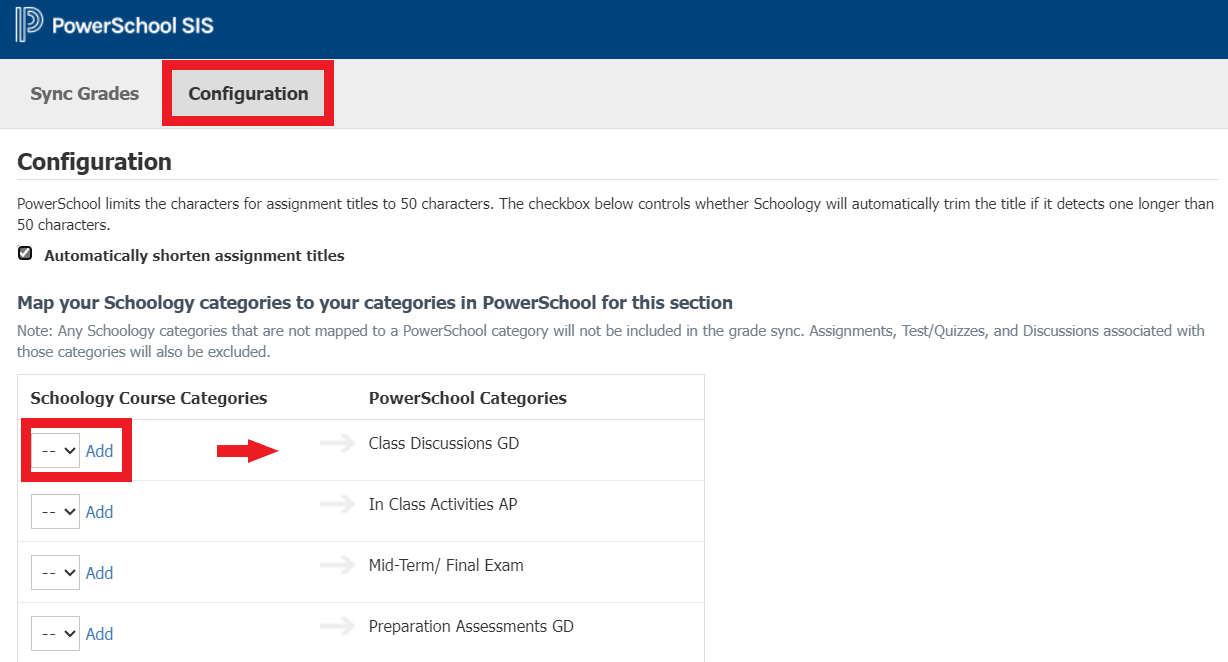Click the PowerSchool SIS logo icon

30,24
